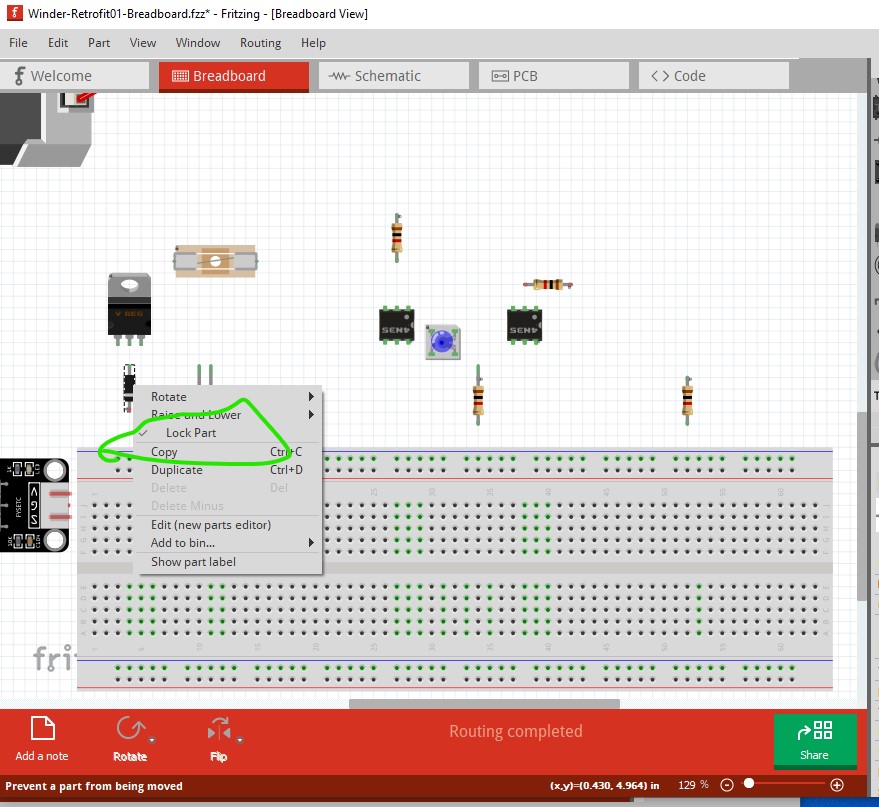The height and width of the screenshot is (807, 879).
Task: Select the black sensor module board
Action: tap(35, 505)
